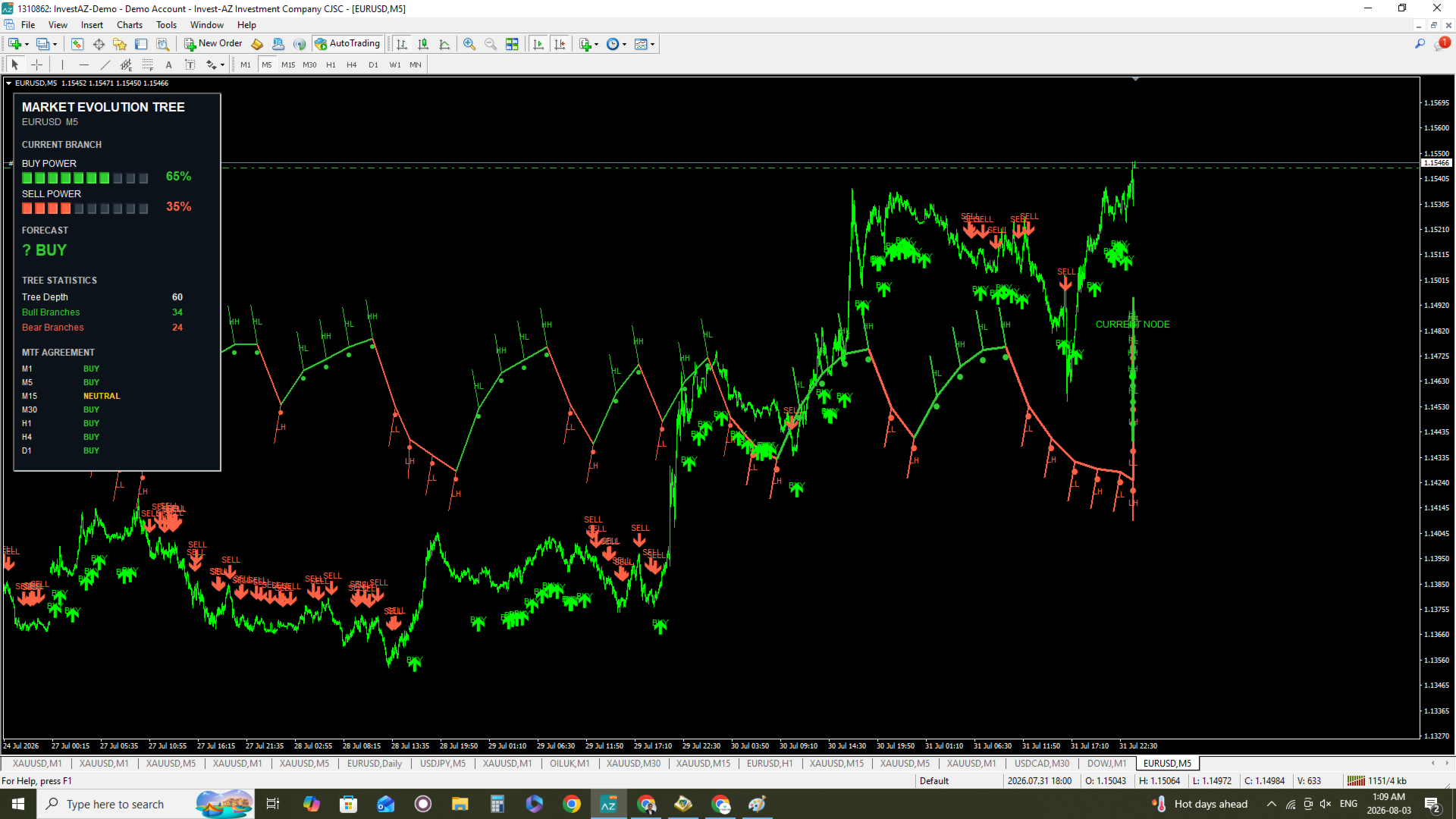
Task: Toggle the AutoTrading button
Action: pos(347,44)
